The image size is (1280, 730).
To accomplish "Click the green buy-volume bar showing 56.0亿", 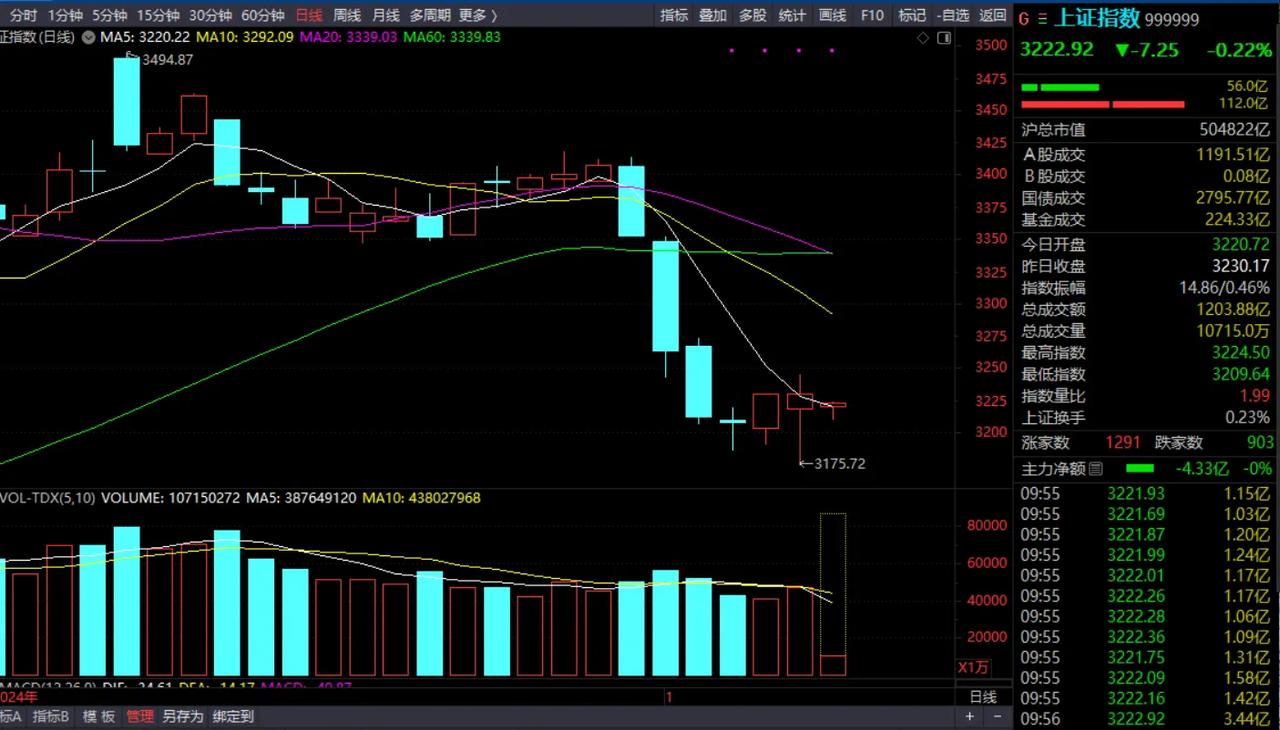I will point(1060,87).
